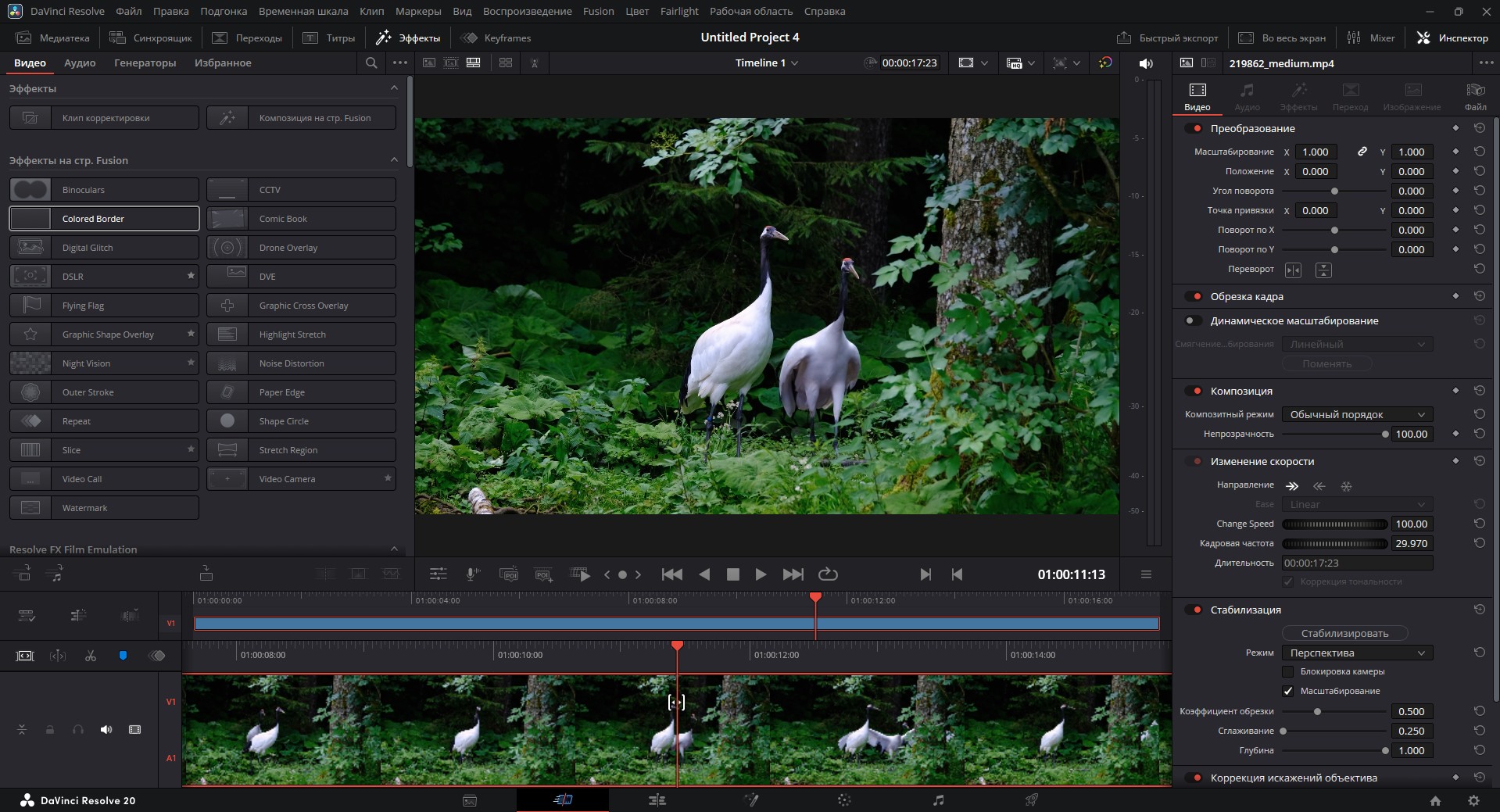Set reverse speed direction arrow
The height and width of the screenshot is (812, 1500).
tap(1319, 485)
